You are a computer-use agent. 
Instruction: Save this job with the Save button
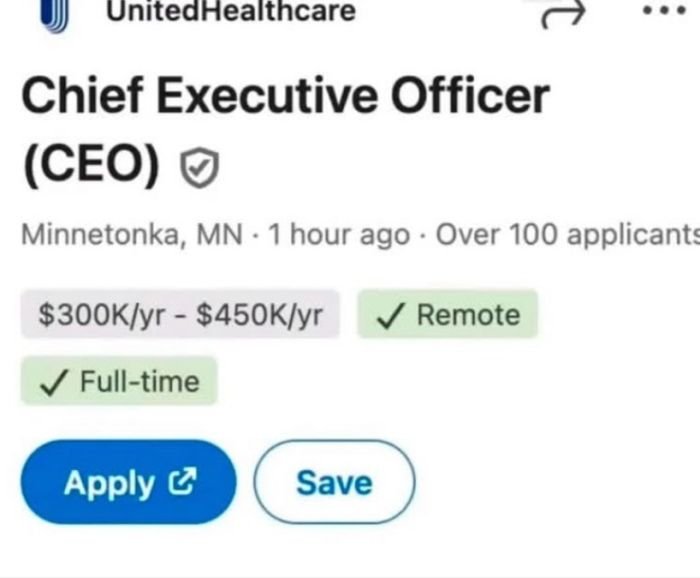point(334,483)
